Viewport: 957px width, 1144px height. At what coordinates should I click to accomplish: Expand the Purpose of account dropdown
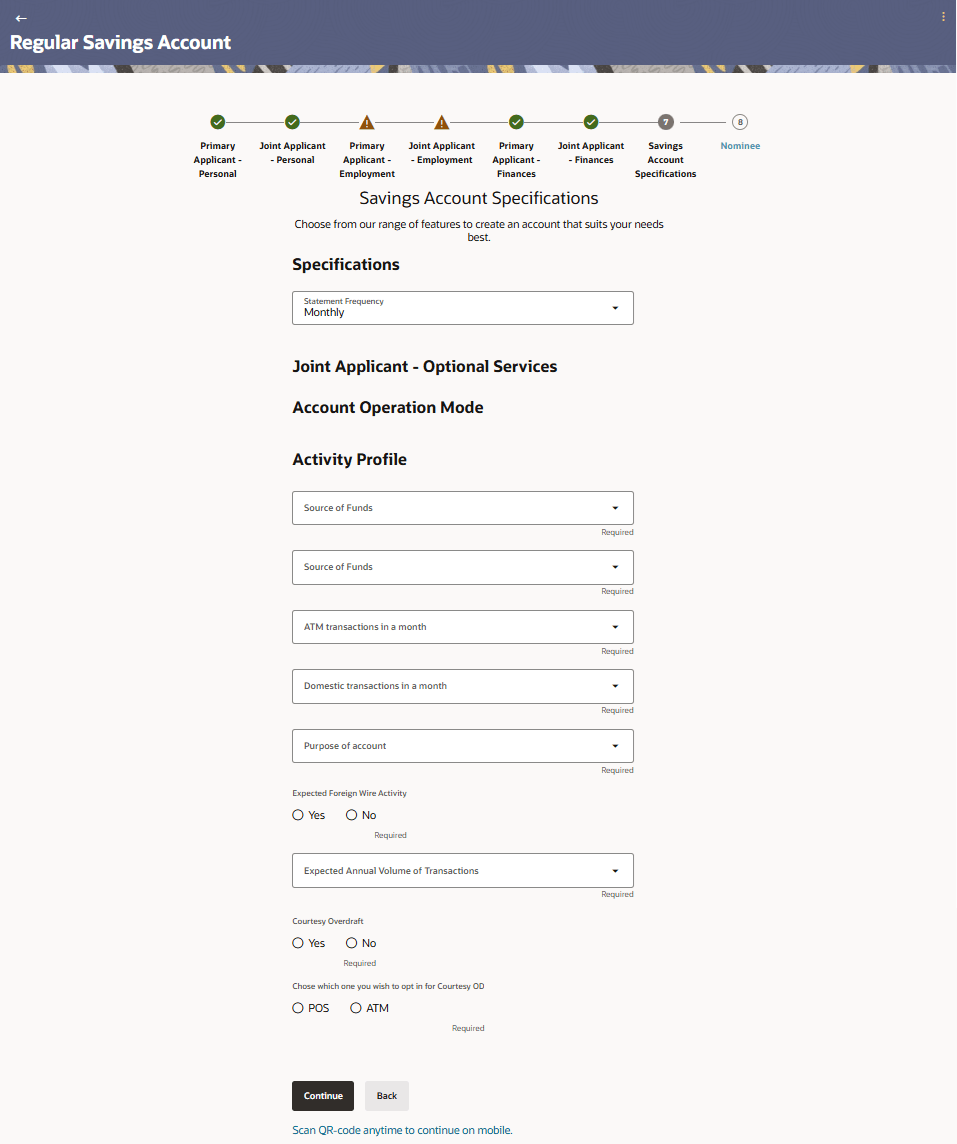462,746
